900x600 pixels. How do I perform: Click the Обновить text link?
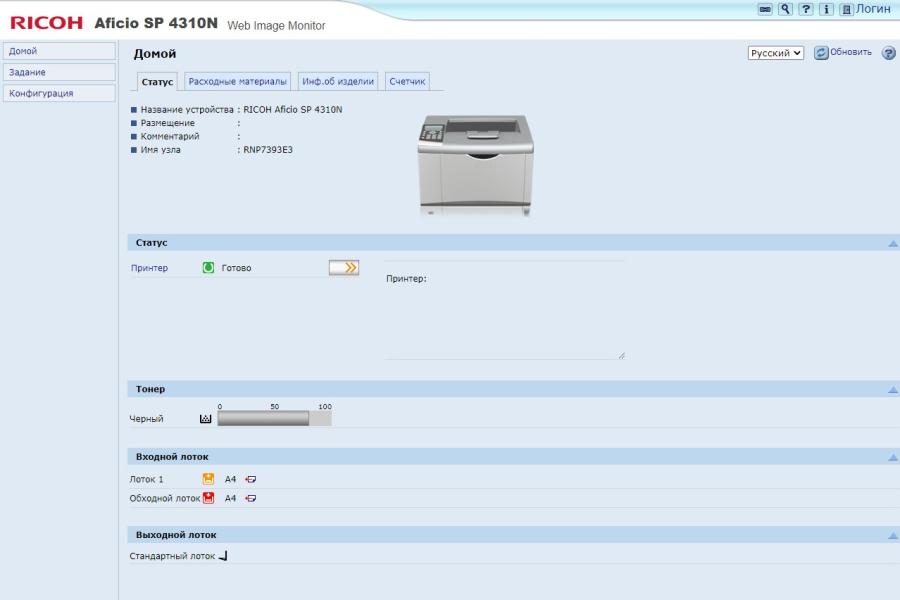(x=851, y=52)
